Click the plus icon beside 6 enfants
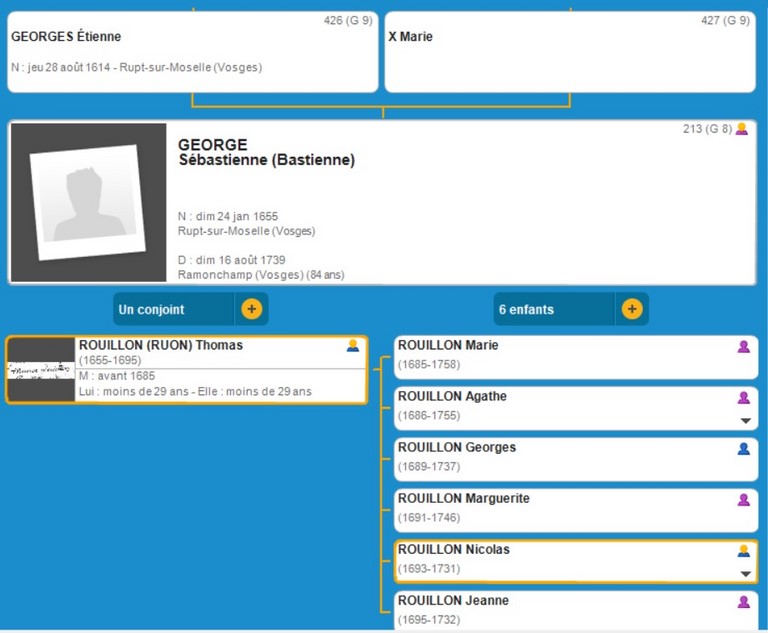The height and width of the screenshot is (633, 768). pos(631,309)
